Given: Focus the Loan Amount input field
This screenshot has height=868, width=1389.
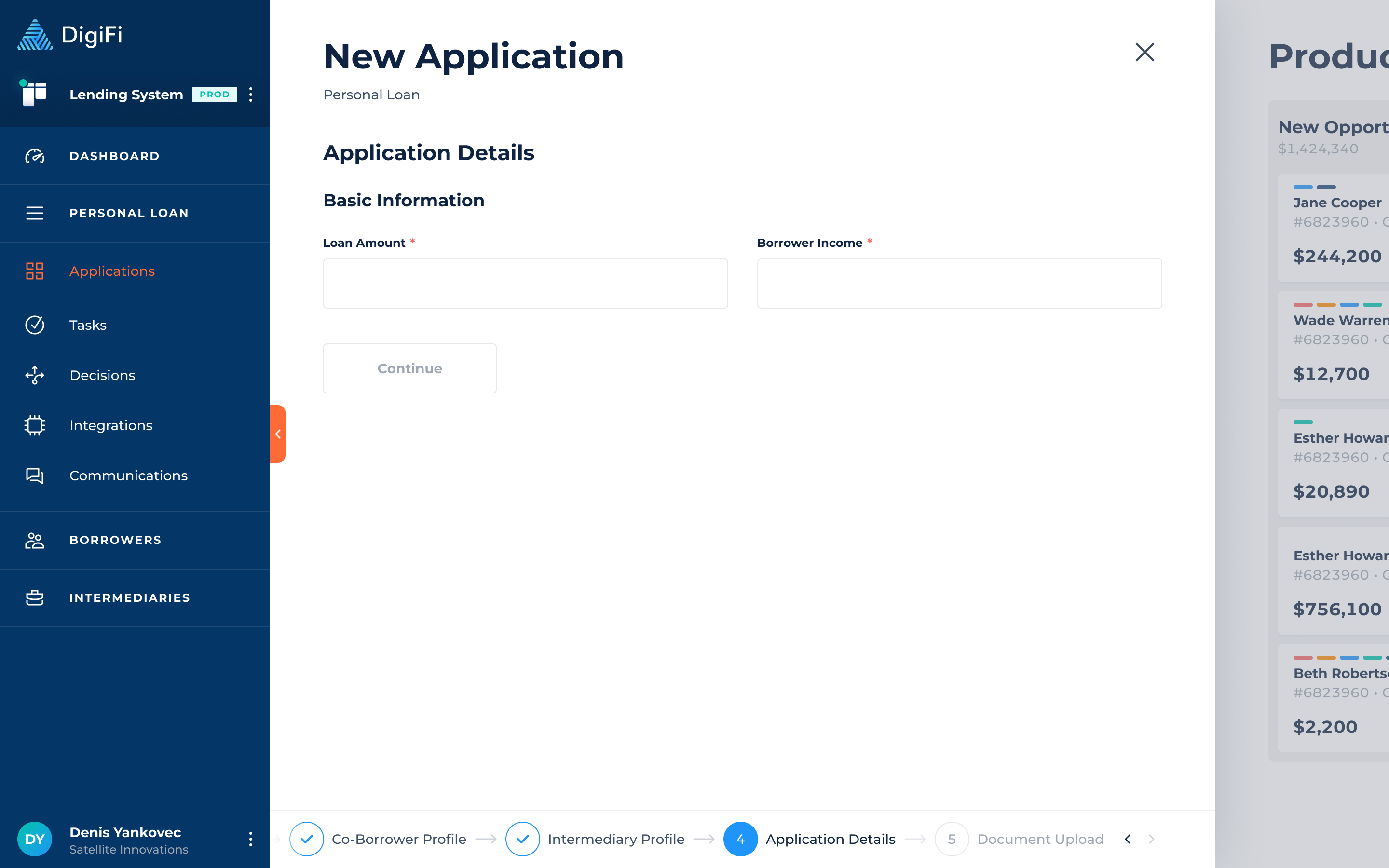Looking at the screenshot, I should point(525,284).
